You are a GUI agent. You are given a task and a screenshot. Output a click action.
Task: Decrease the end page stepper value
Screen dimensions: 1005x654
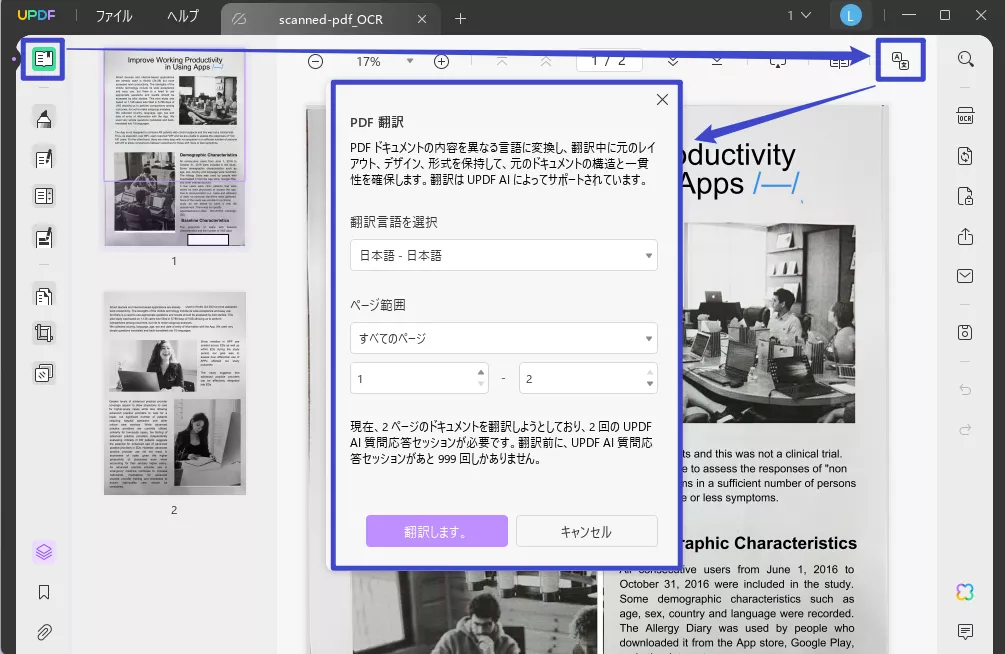(x=650, y=384)
